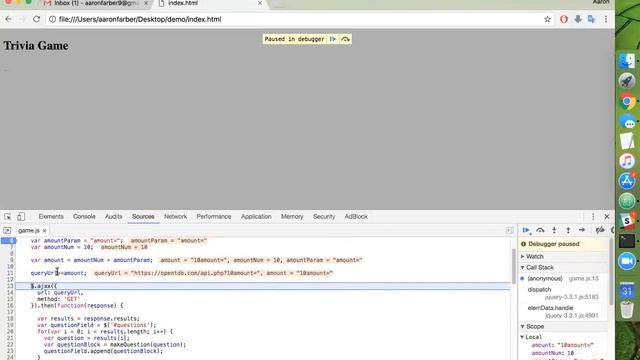Click the amountNum value in Local scope
The height and width of the screenshot is (360, 640).
coord(570,353)
